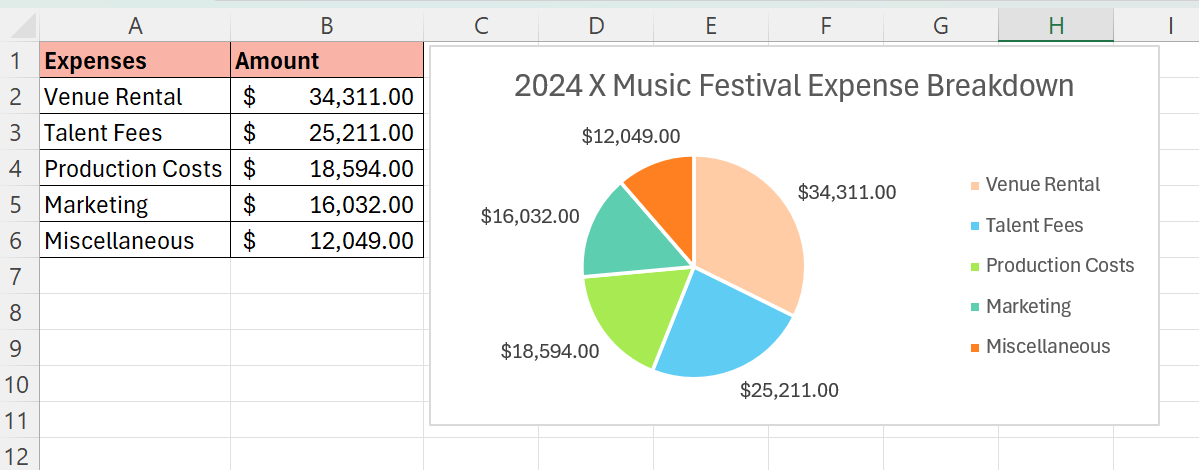The width and height of the screenshot is (1199, 470).
Task: Click the Amount header cell
Action: click(x=327, y=61)
